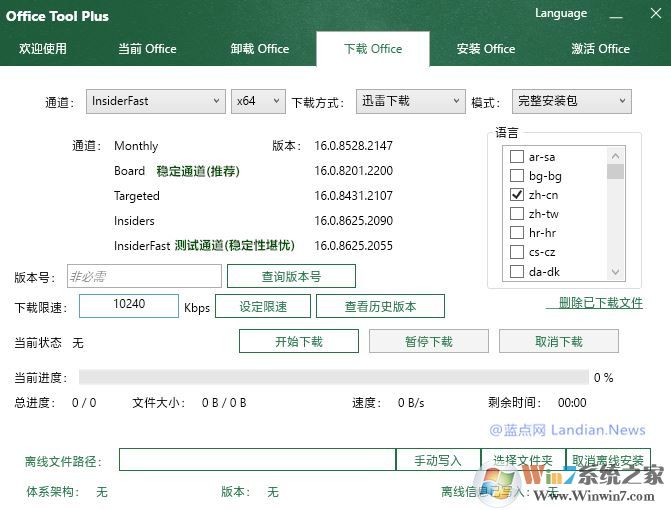Click the 当前进度 progress bar
671x510 pixels.
[x=334, y=377]
